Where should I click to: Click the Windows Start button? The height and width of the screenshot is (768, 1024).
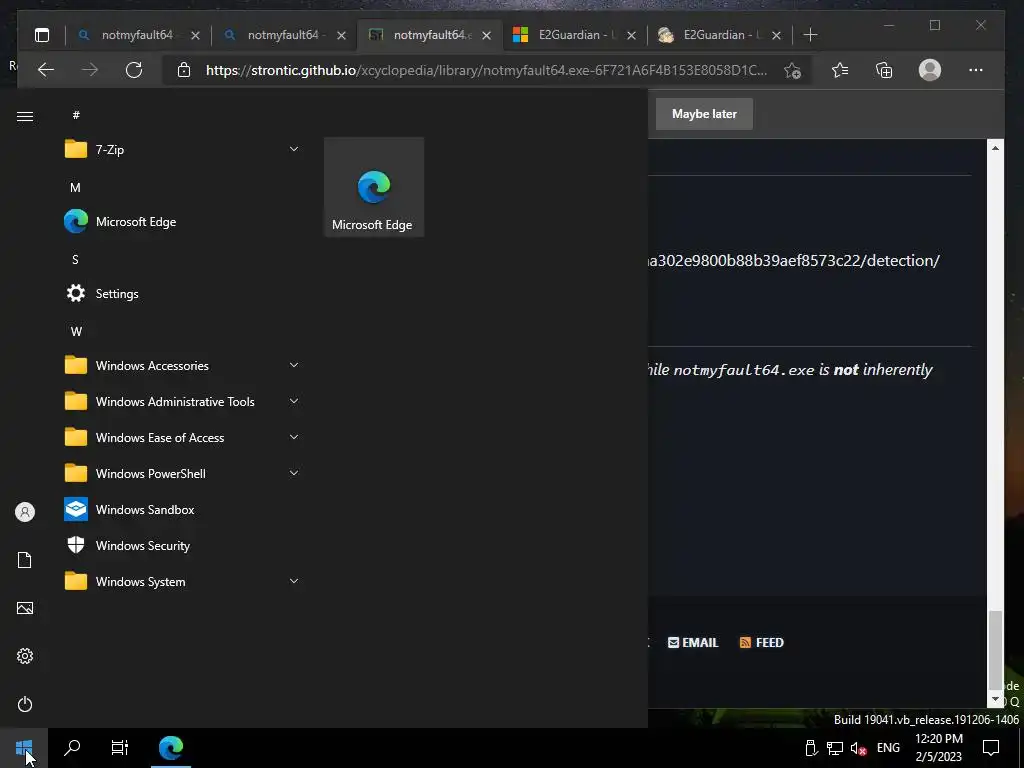[x=24, y=748]
